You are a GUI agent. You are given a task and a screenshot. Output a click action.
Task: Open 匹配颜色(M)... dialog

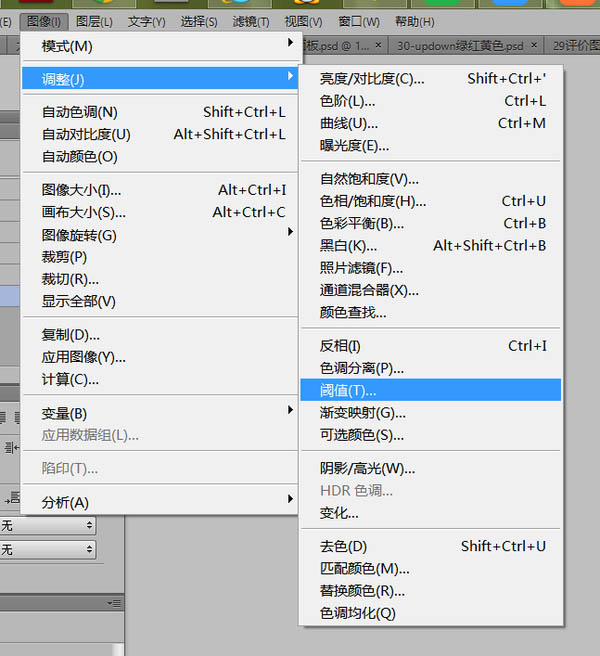pyautogui.click(x=431, y=569)
